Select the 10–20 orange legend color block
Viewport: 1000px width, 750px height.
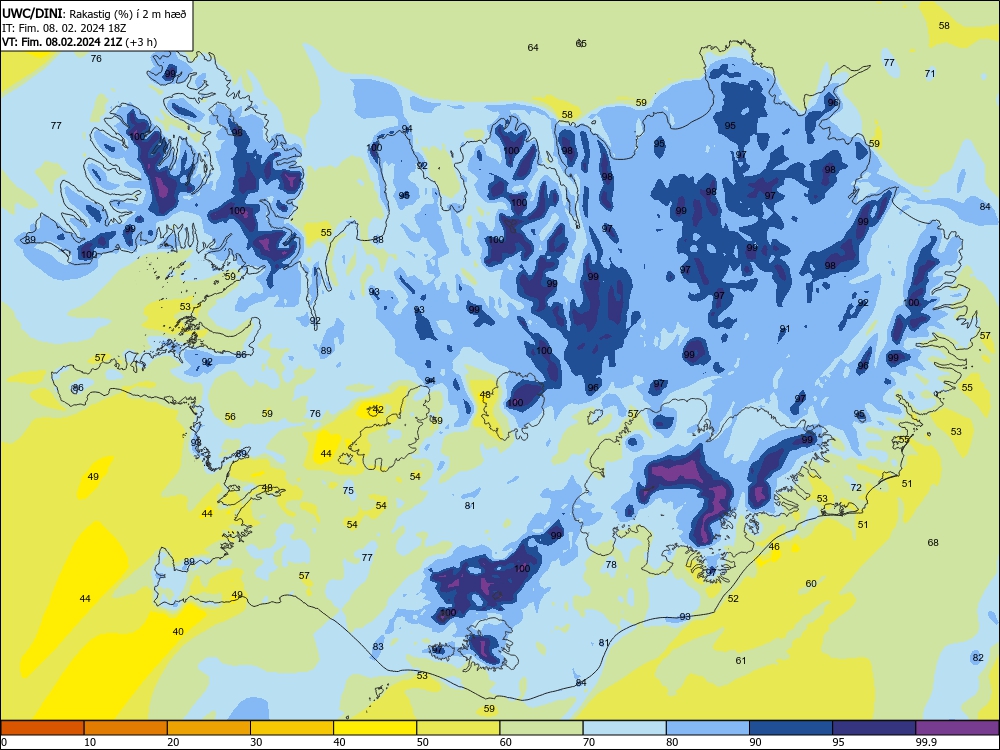point(126,728)
